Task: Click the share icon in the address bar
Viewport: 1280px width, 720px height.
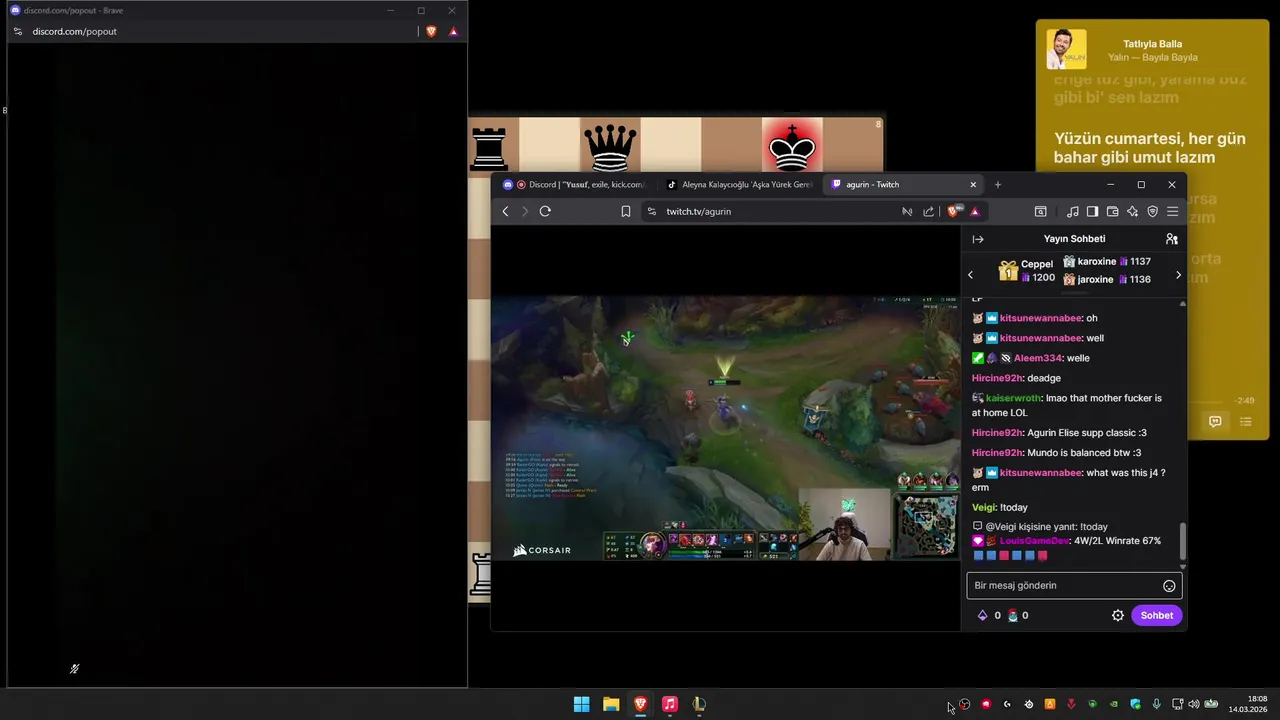Action: (x=928, y=211)
